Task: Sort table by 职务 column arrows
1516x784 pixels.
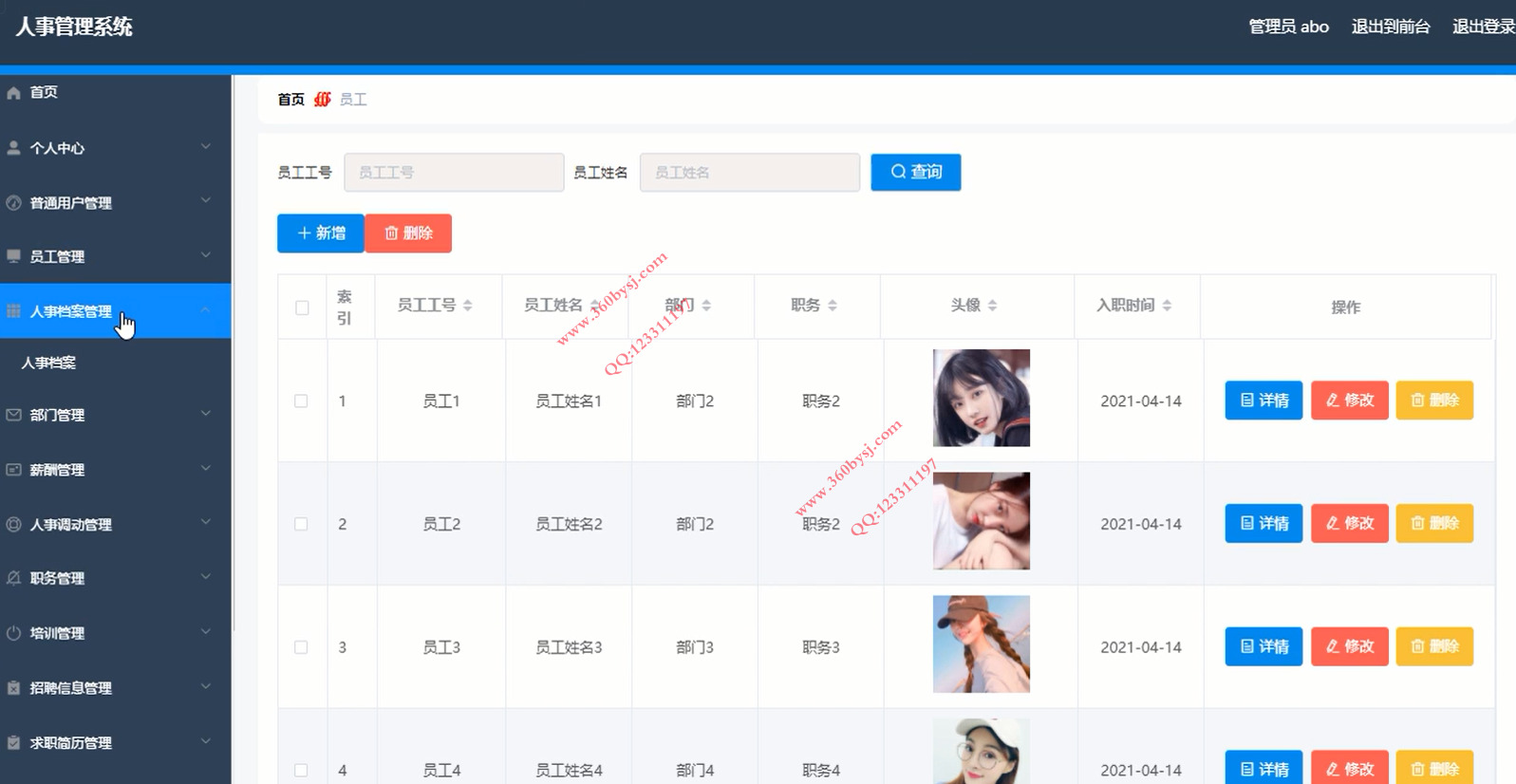Action: pos(833,306)
